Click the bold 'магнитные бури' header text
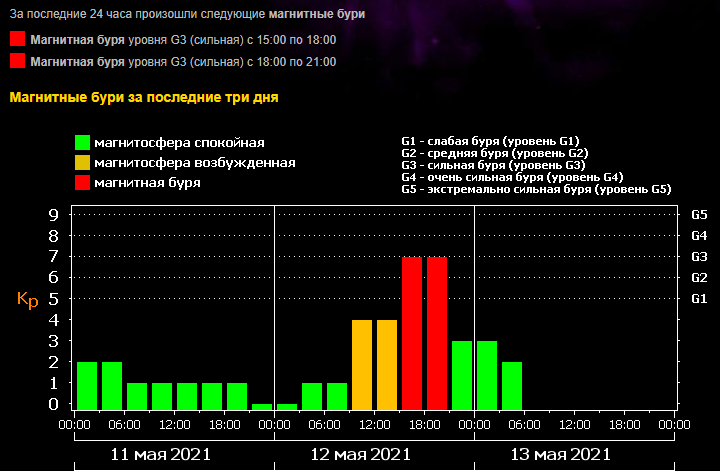720x471 pixels. pos(317,14)
